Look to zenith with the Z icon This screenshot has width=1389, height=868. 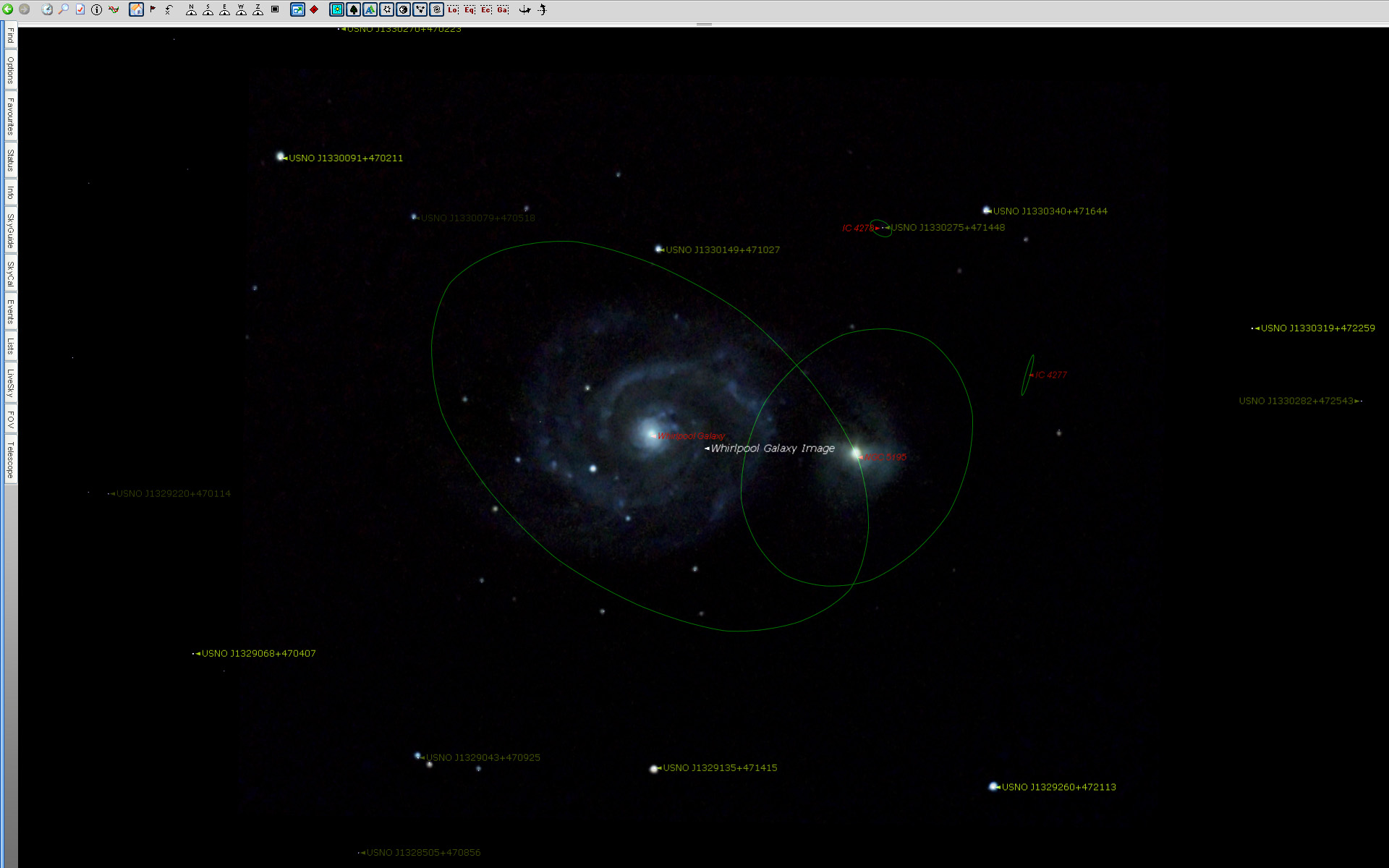pos(258,9)
